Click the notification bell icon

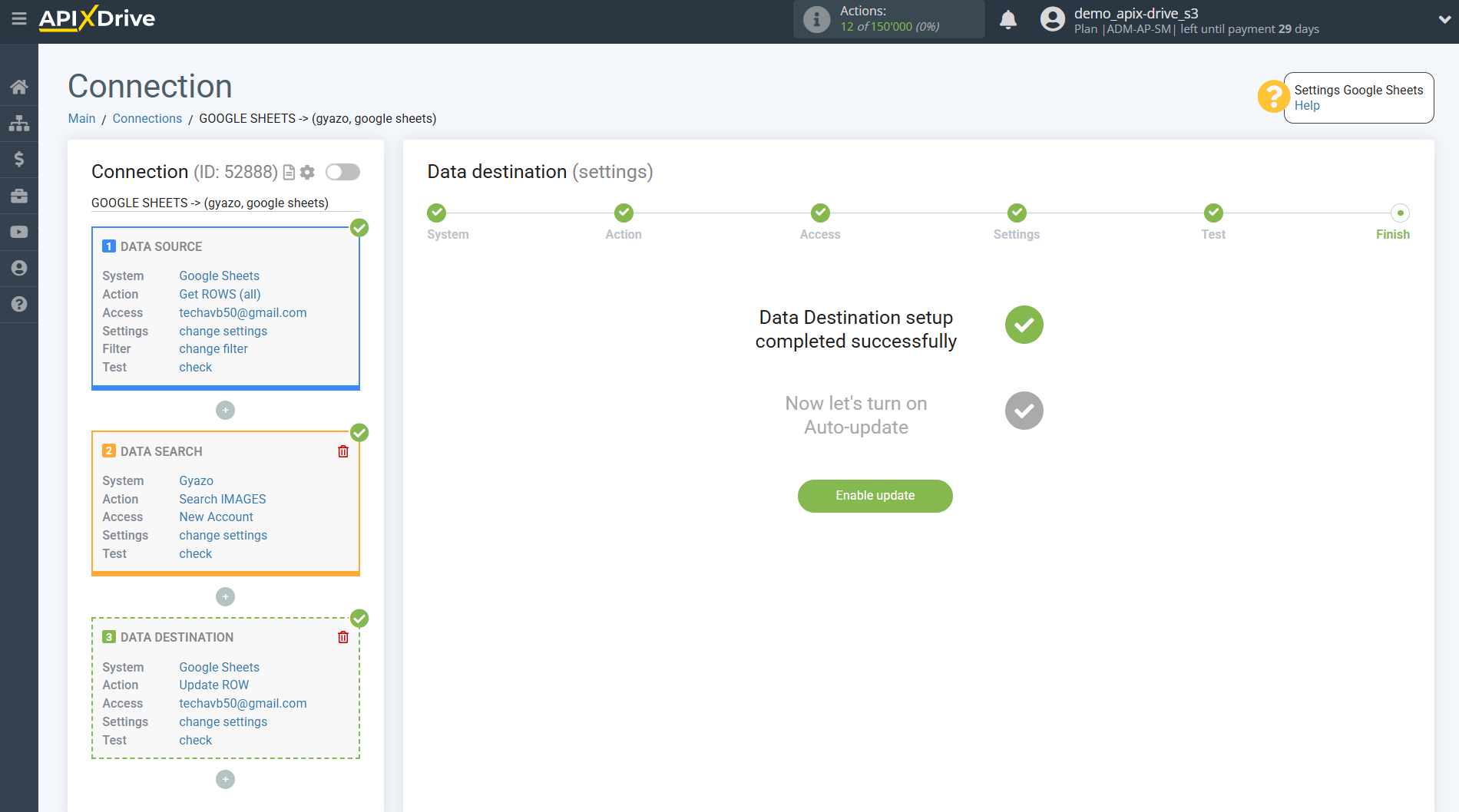pyautogui.click(x=1008, y=20)
